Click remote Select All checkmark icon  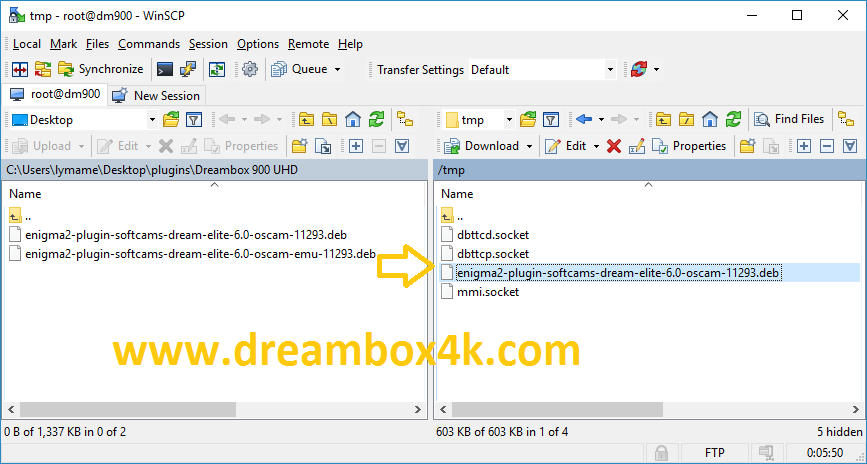(x=850, y=146)
